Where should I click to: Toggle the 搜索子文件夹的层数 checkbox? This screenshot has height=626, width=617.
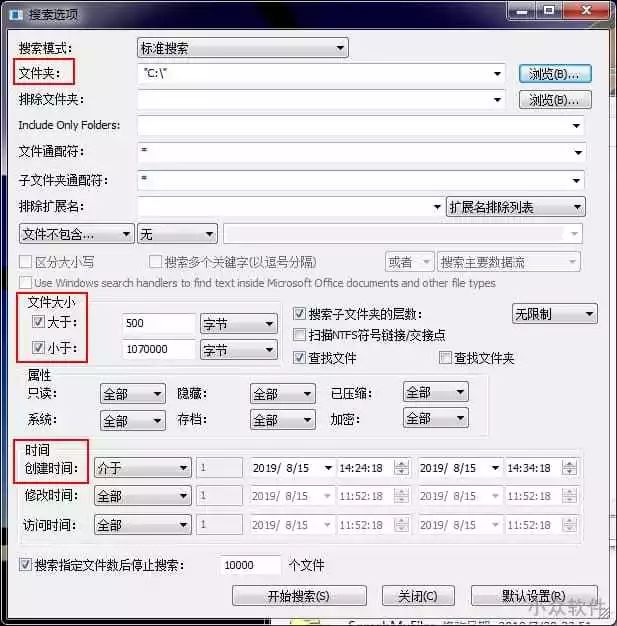tap(299, 314)
